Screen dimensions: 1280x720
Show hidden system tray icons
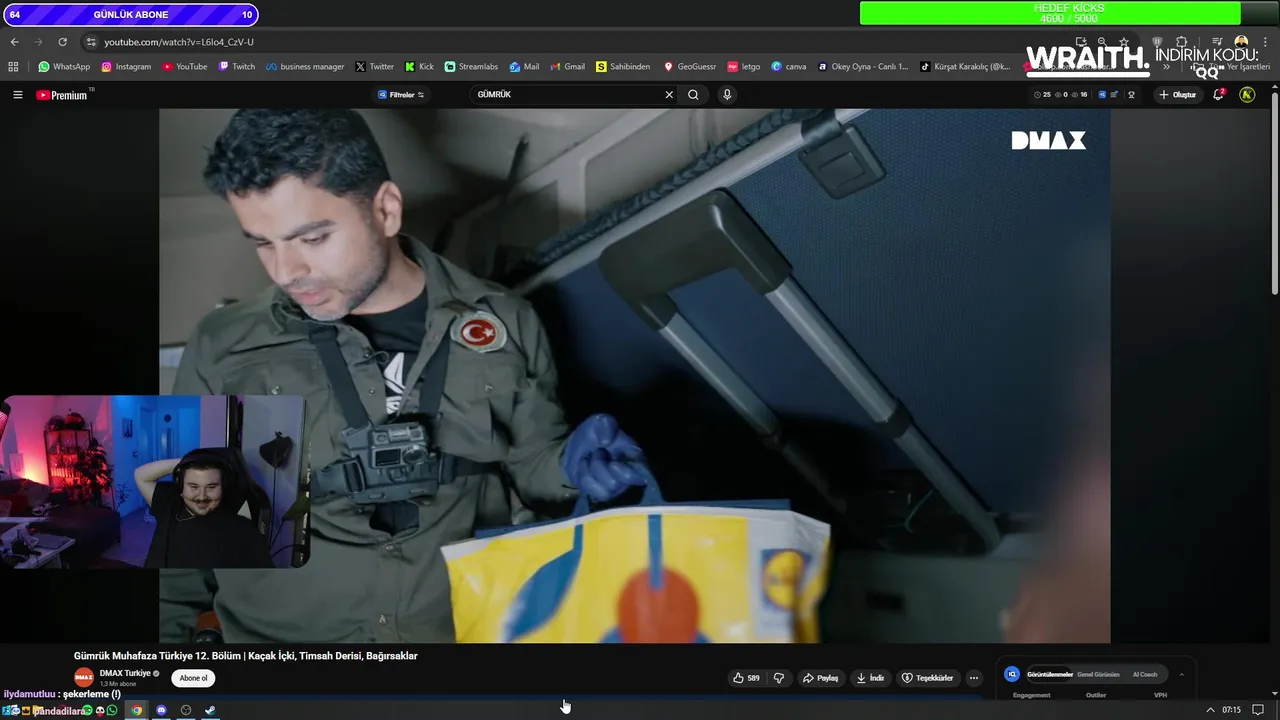[1210, 710]
